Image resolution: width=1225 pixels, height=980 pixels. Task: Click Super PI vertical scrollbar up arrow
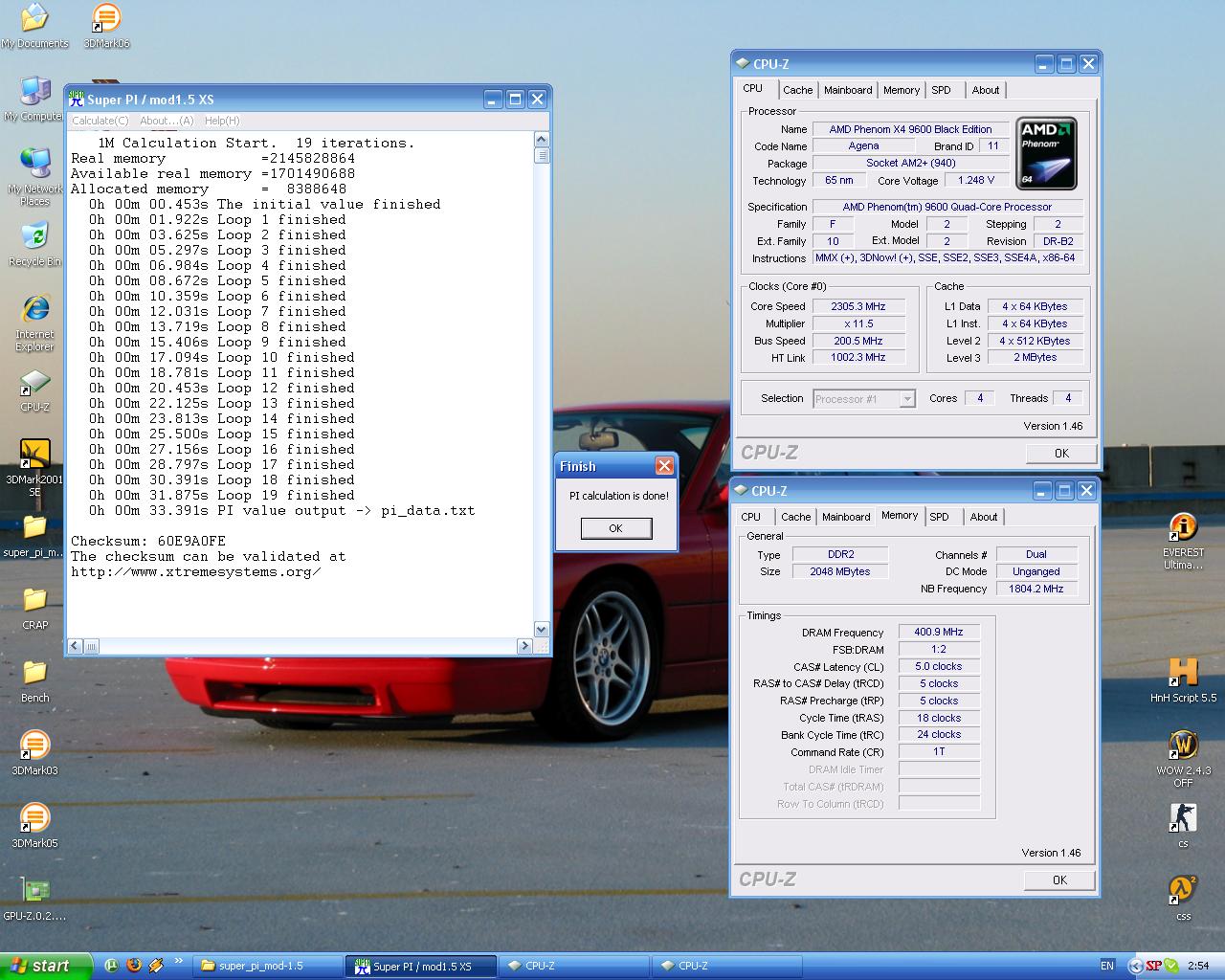pyautogui.click(x=542, y=140)
